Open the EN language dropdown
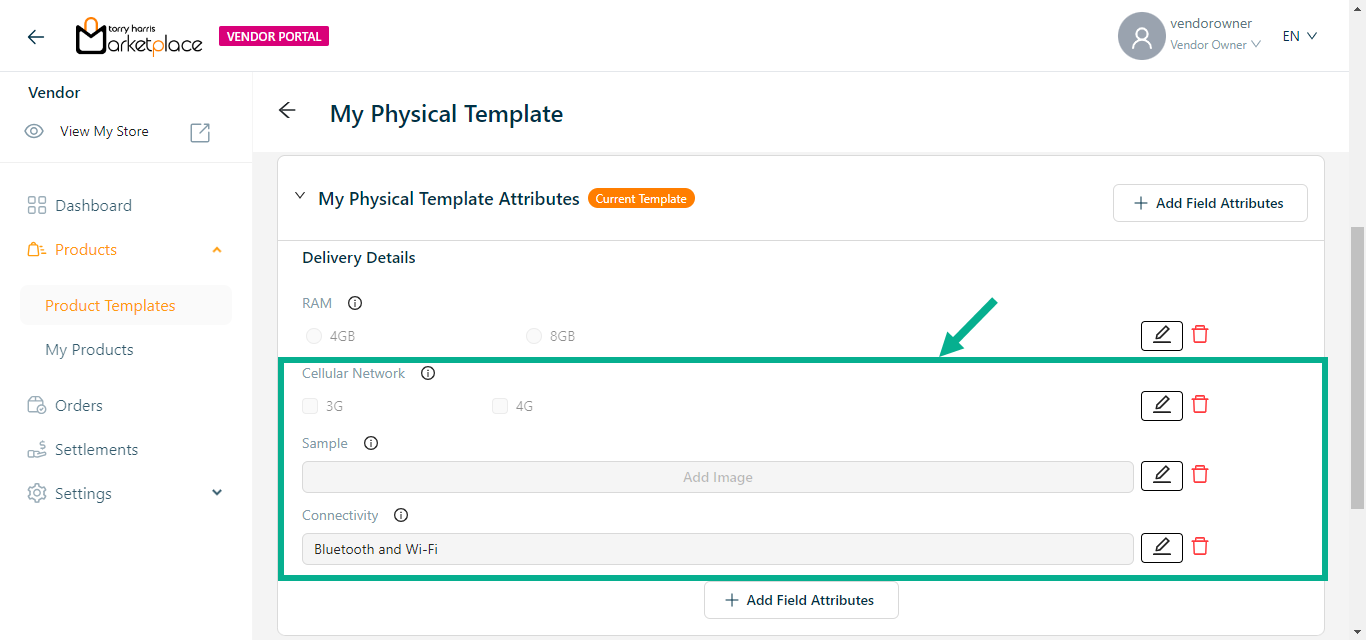1366x640 pixels. [1300, 36]
